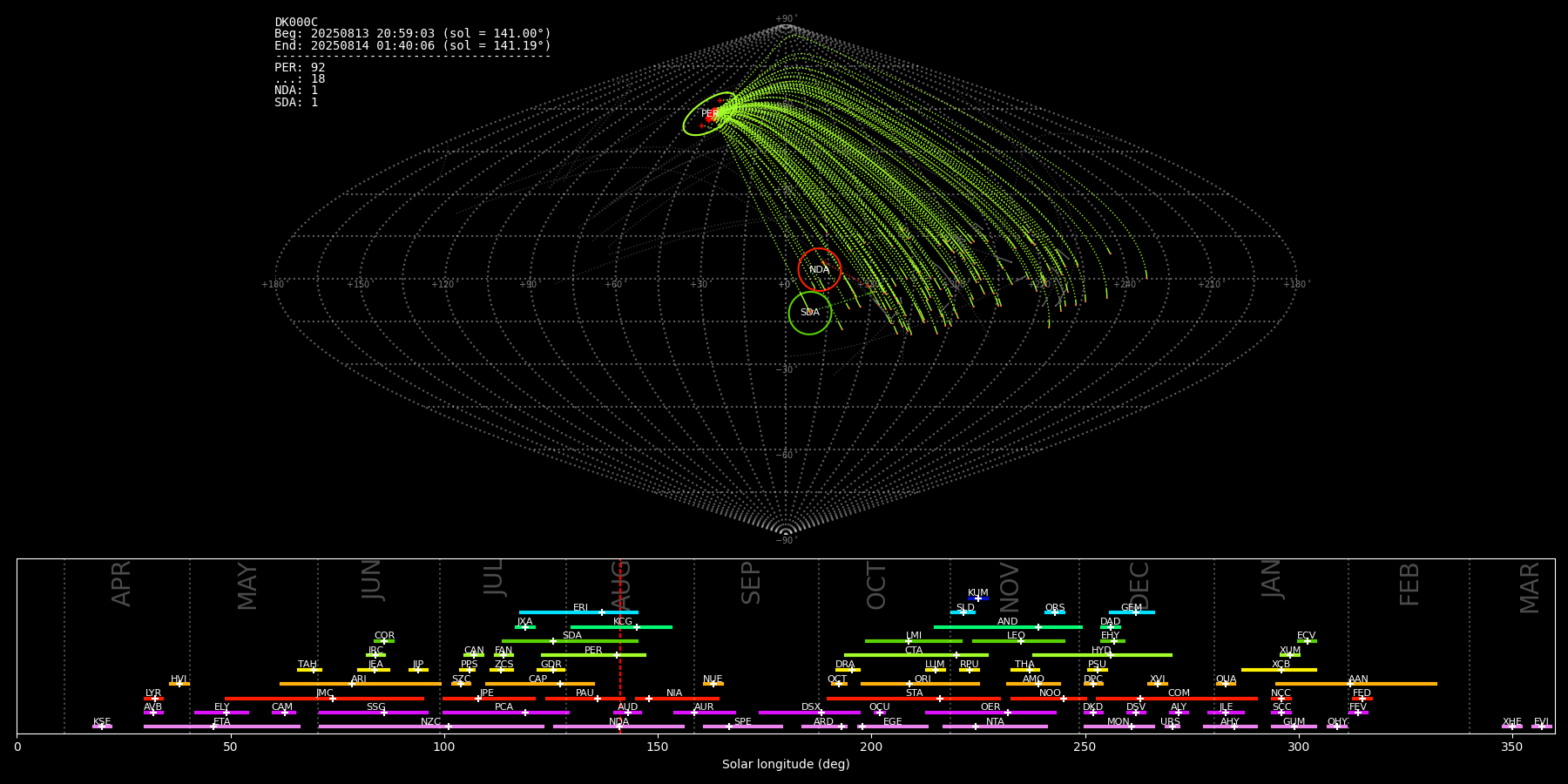Click the green SDA radiant circle on sky map
The height and width of the screenshot is (784, 1568).
pyautogui.click(x=810, y=313)
